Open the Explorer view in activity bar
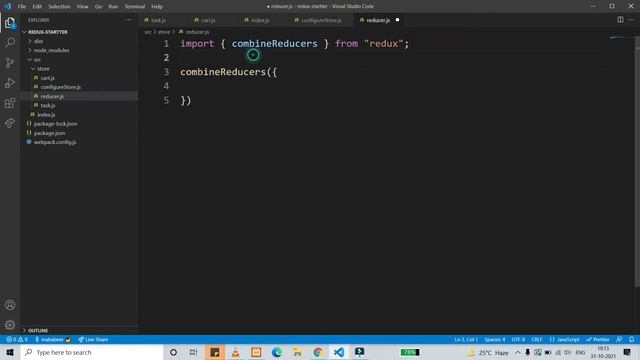This screenshot has height=360, width=640. coord(10,23)
